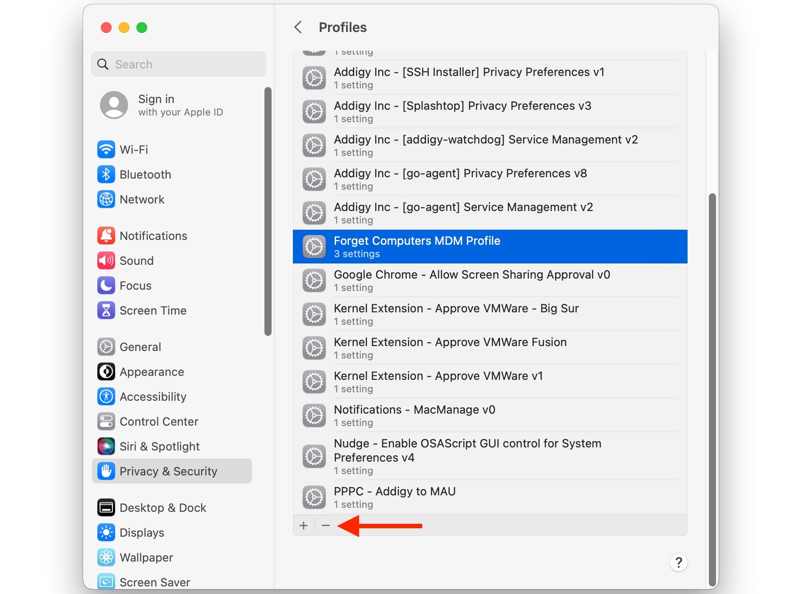Viewport: 800px width, 594px height.
Task: Select the Focus moon icon
Action: coord(106,285)
